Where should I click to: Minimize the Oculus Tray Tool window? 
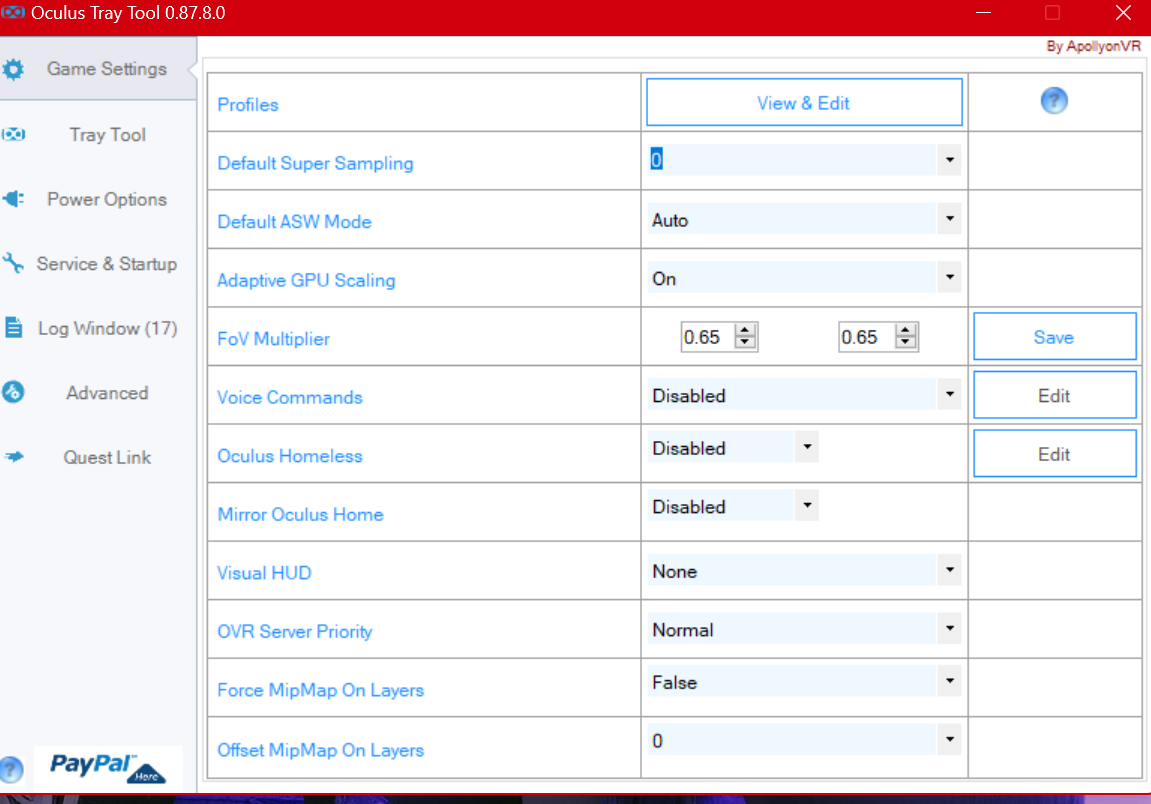(984, 12)
